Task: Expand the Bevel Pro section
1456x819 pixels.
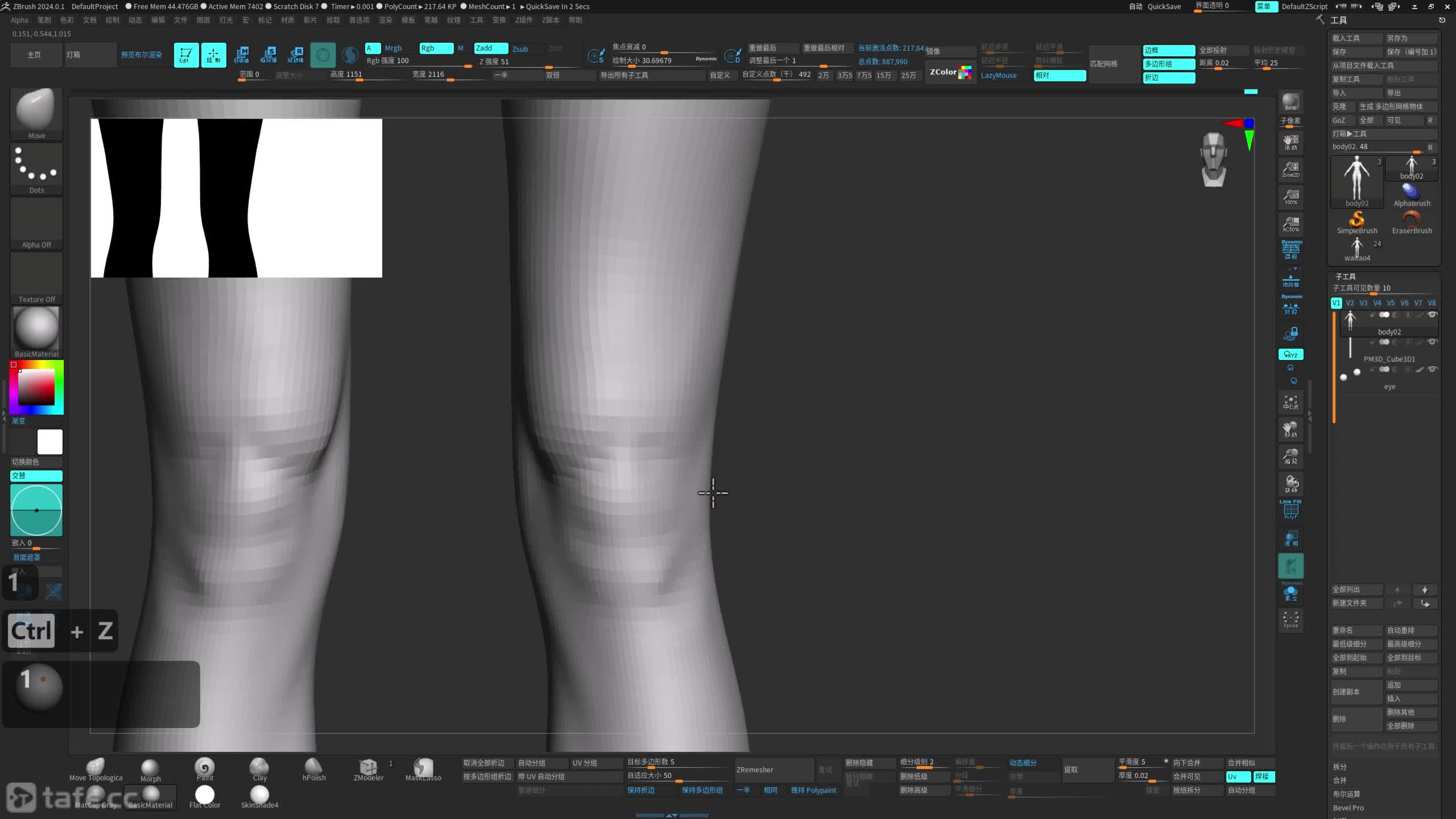Action: click(x=1348, y=808)
